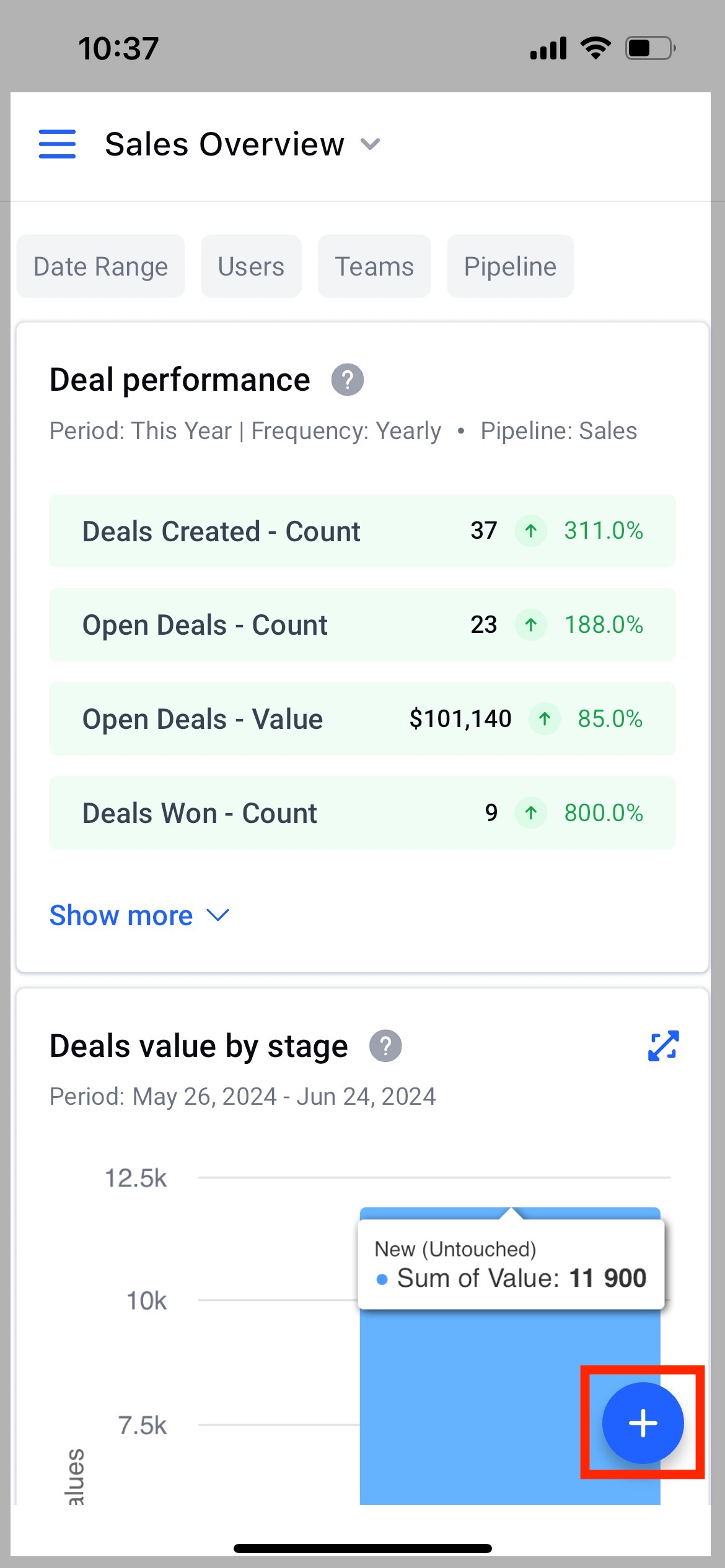Open the Users filter
The width and height of the screenshot is (725, 1568).
pos(251,266)
